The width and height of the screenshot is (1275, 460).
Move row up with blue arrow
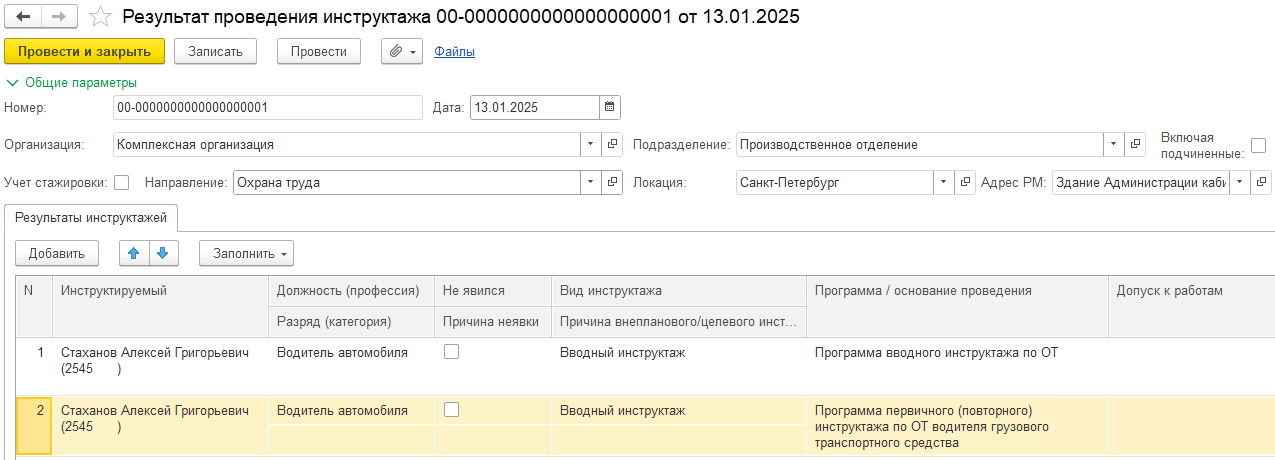pyautogui.click(x=134, y=253)
